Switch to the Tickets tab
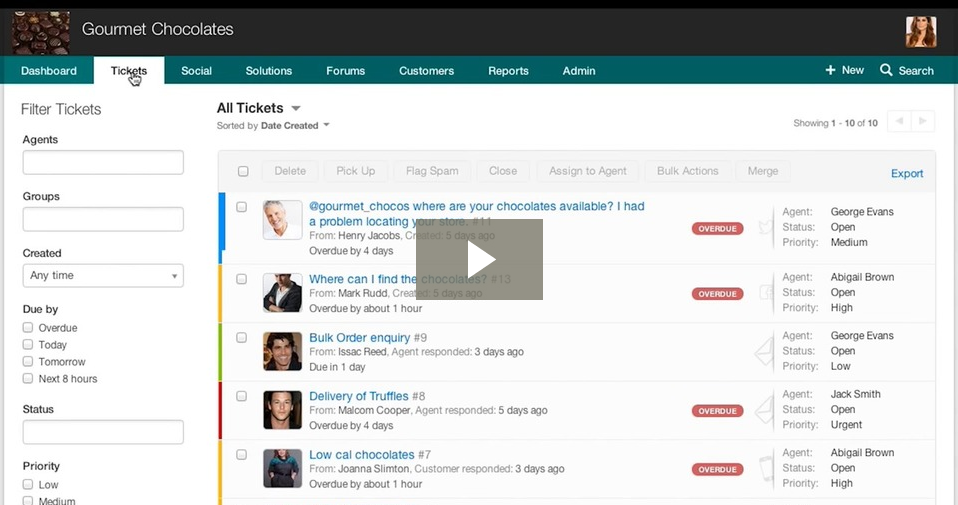 point(129,71)
